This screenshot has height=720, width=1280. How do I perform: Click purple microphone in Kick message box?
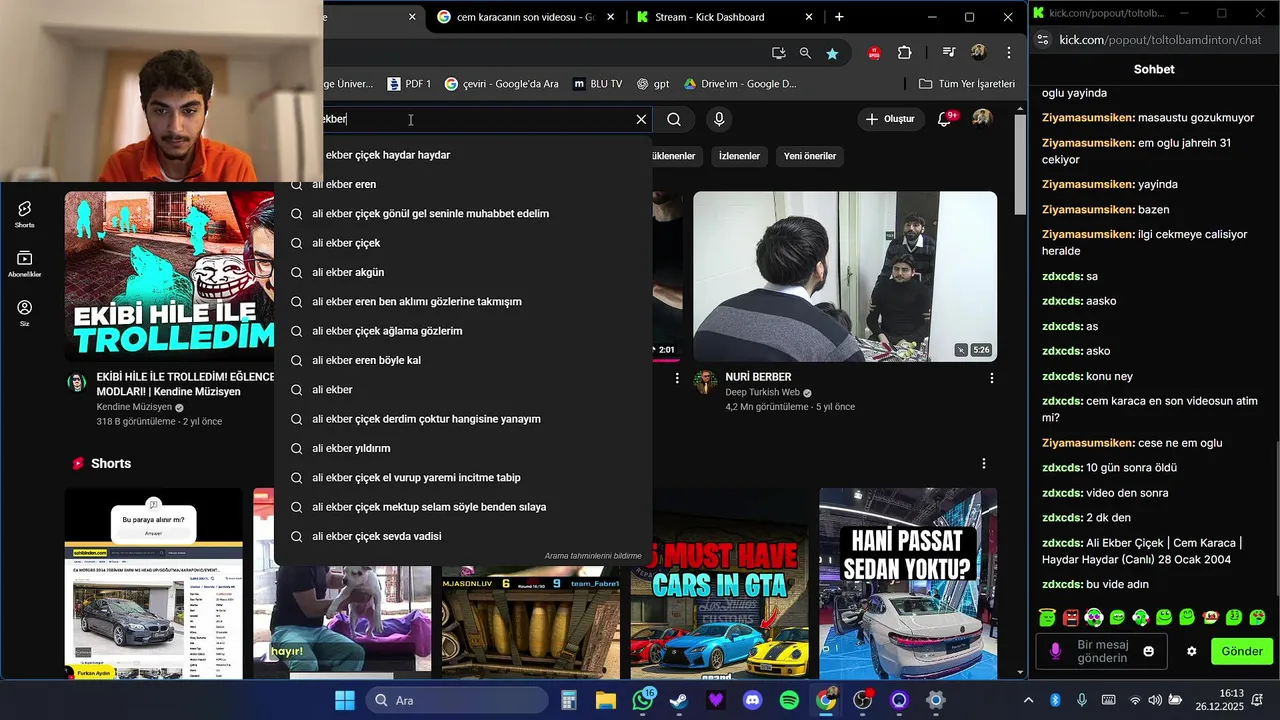click(1055, 651)
